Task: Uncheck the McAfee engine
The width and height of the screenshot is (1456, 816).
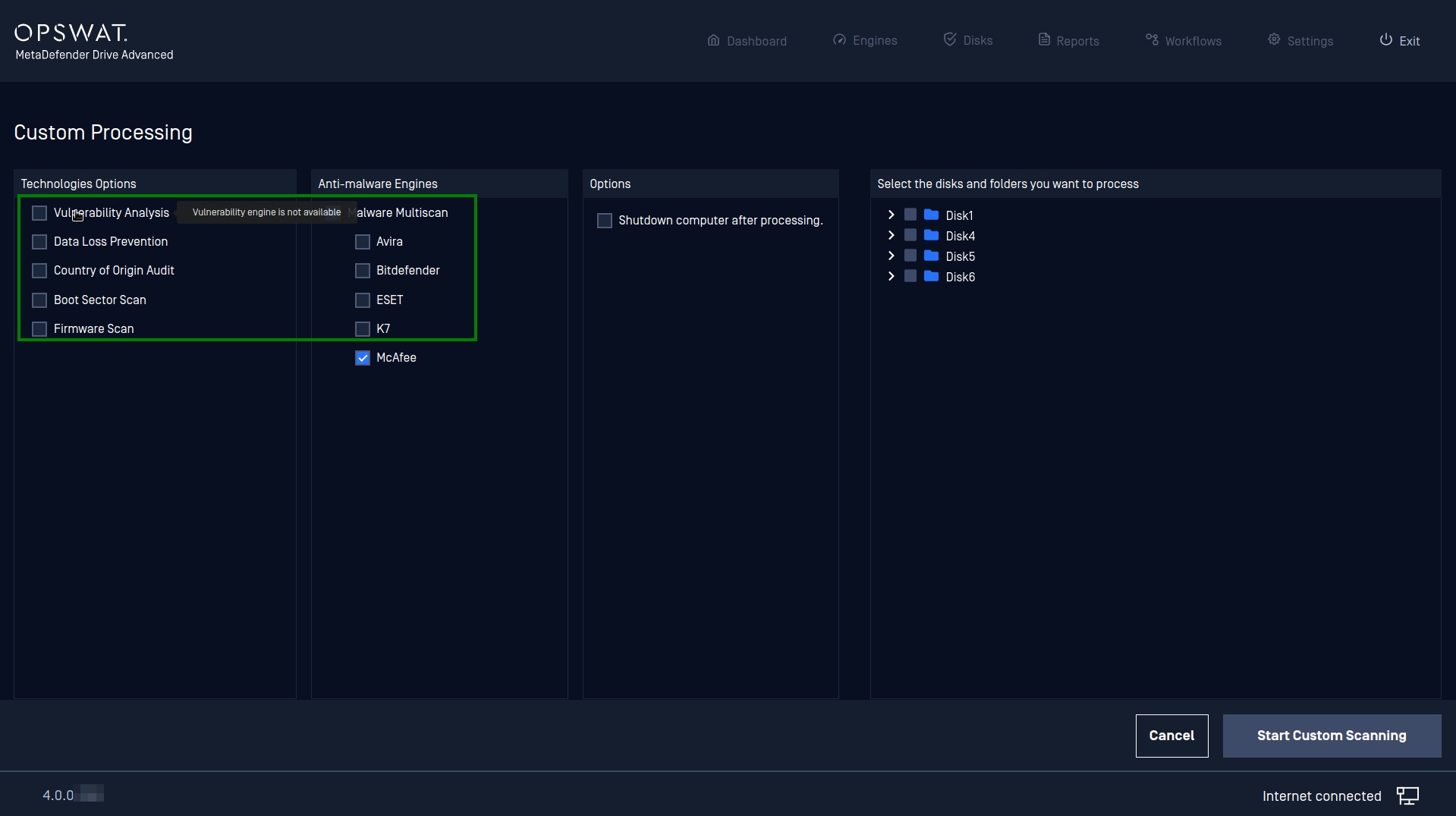Action: tap(363, 358)
